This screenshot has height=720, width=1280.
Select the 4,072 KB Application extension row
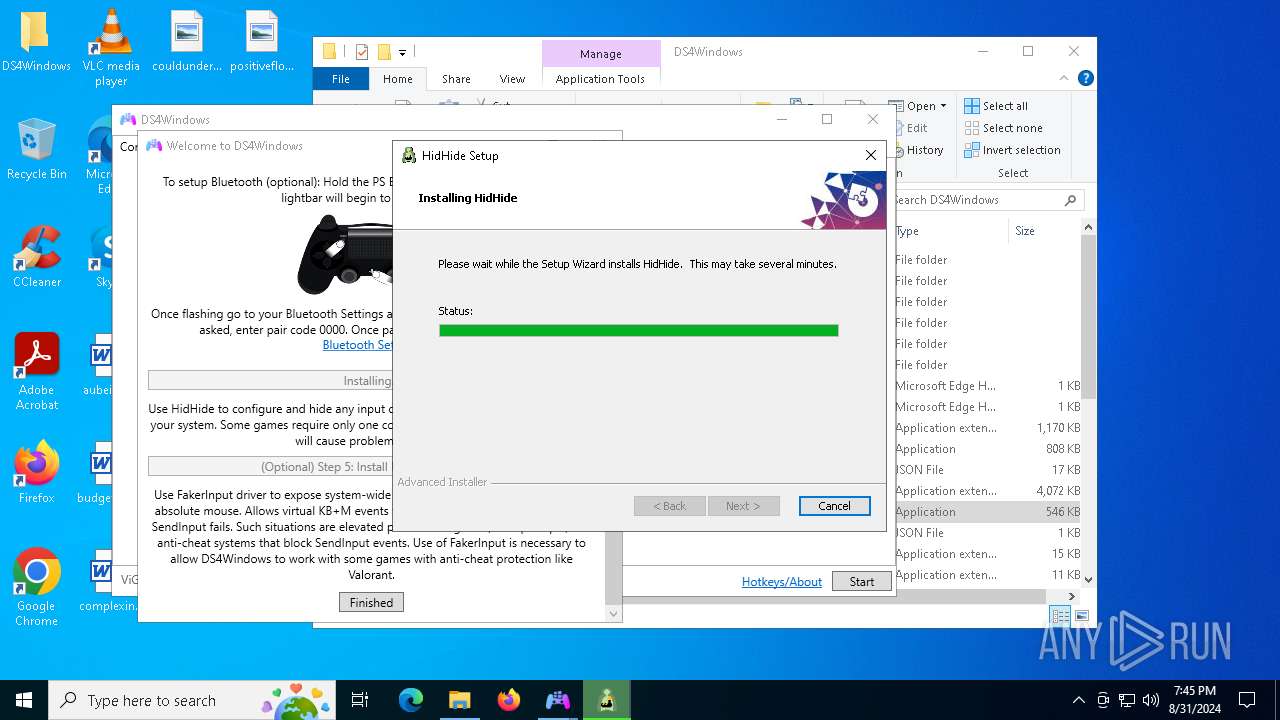coord(988,491)
